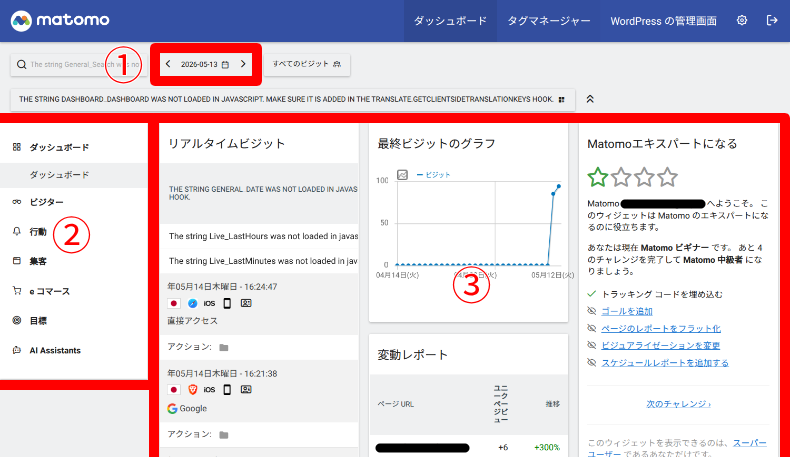The height and width of the screenshot is (457, 790).
Task: Click folder action icon for 16:21:38 visit
Action: click(224, 434)
